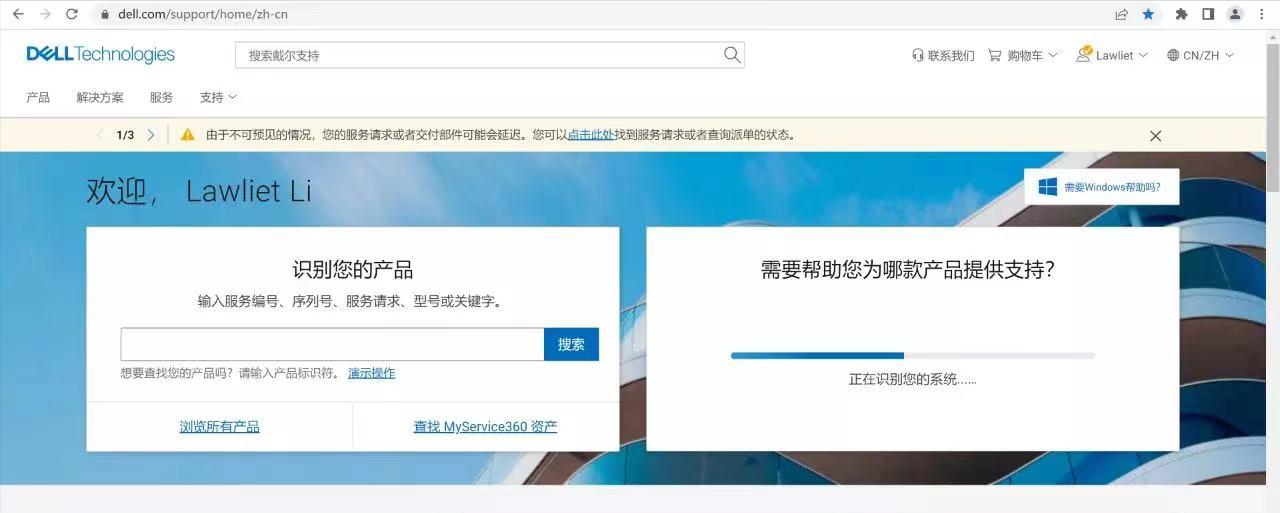Click the padlock site info icon
The image size is (1280, 513).
(x=105, y=15)
